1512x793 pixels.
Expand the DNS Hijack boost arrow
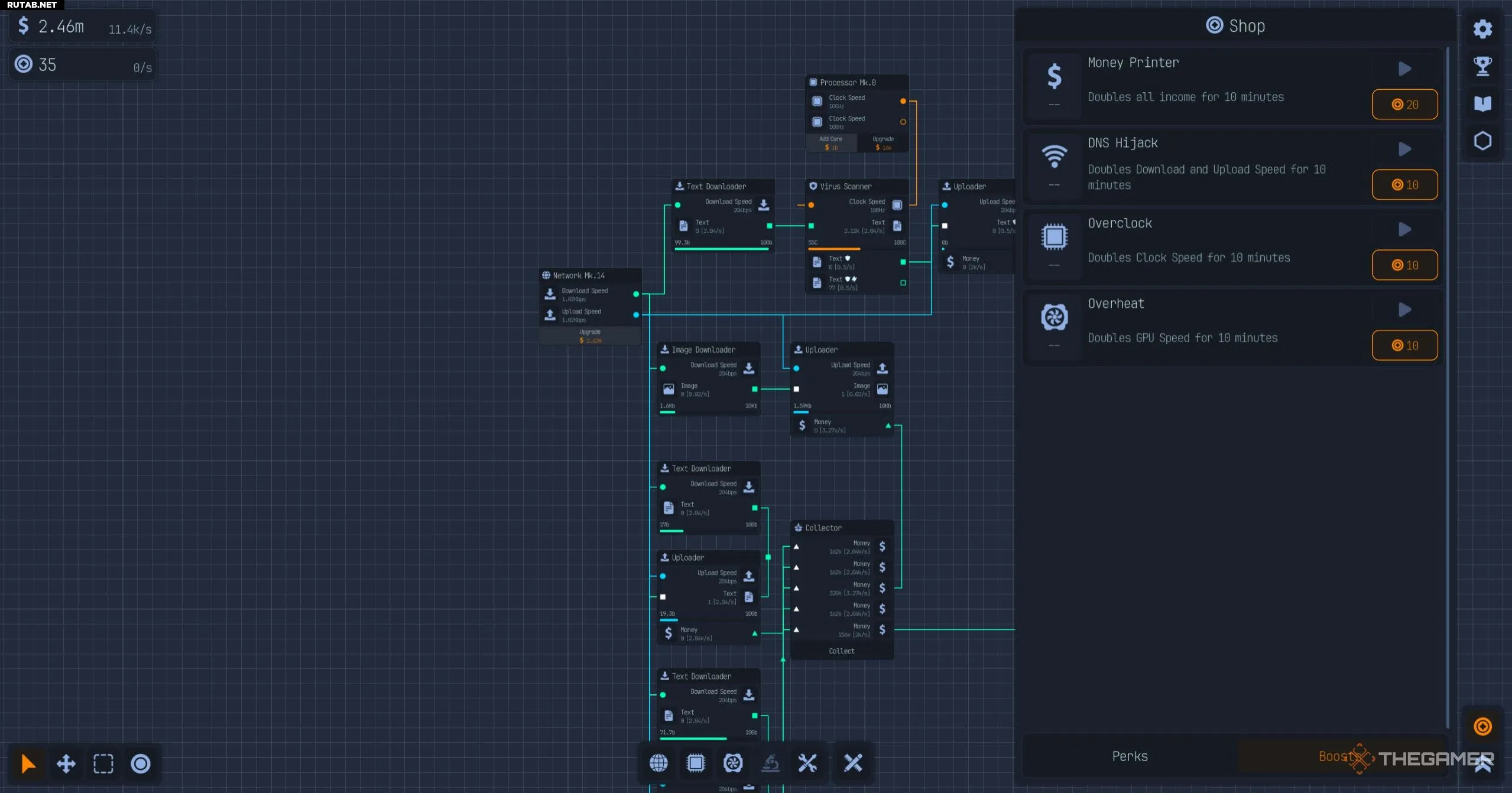[x=1404, y=149]
